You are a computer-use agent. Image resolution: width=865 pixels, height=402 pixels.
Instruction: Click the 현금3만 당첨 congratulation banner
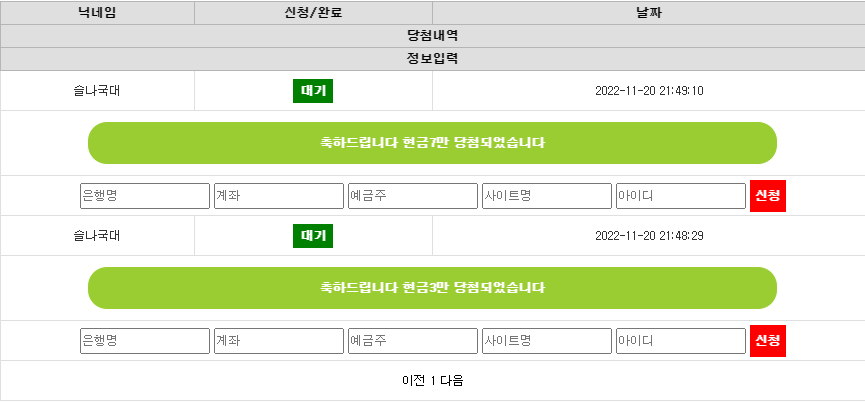coord(432,288)
